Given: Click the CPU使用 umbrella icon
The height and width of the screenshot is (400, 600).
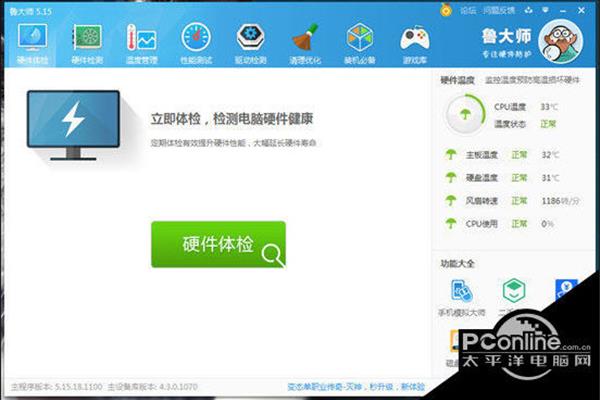Looking at the screenshot, I should [451, 224].
